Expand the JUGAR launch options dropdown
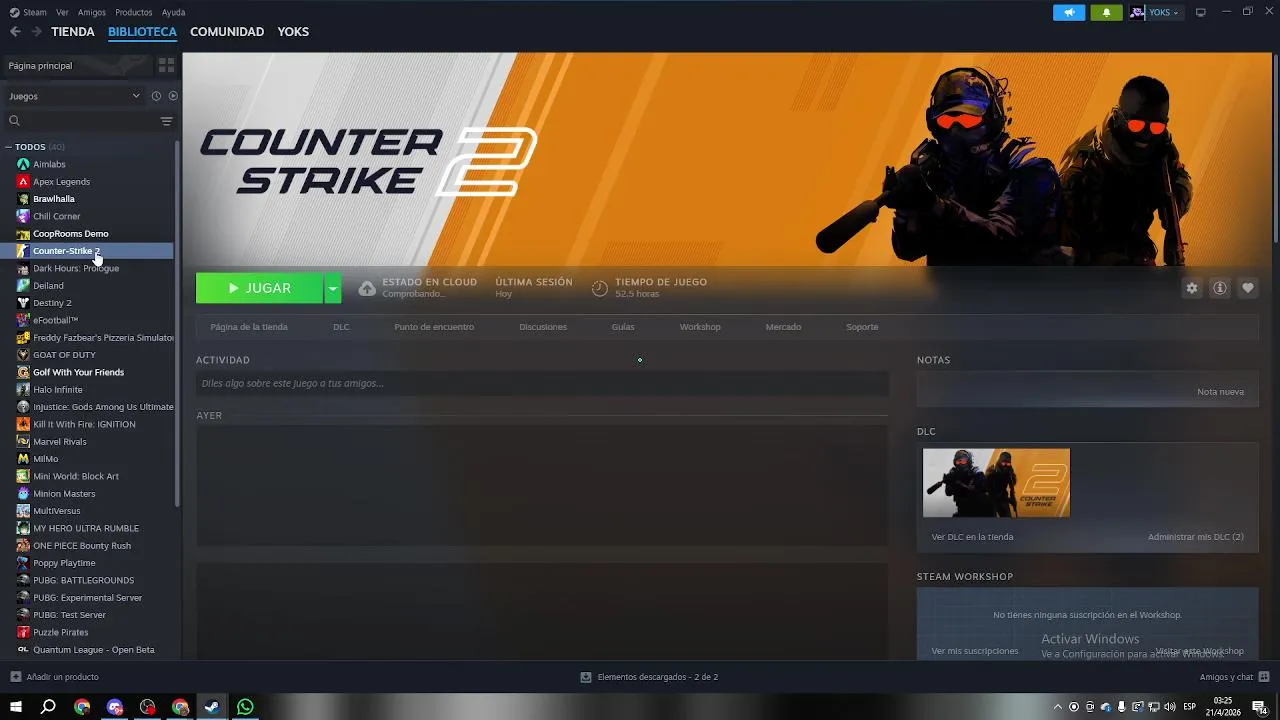1280x720 pixels. tap(333, 288)
